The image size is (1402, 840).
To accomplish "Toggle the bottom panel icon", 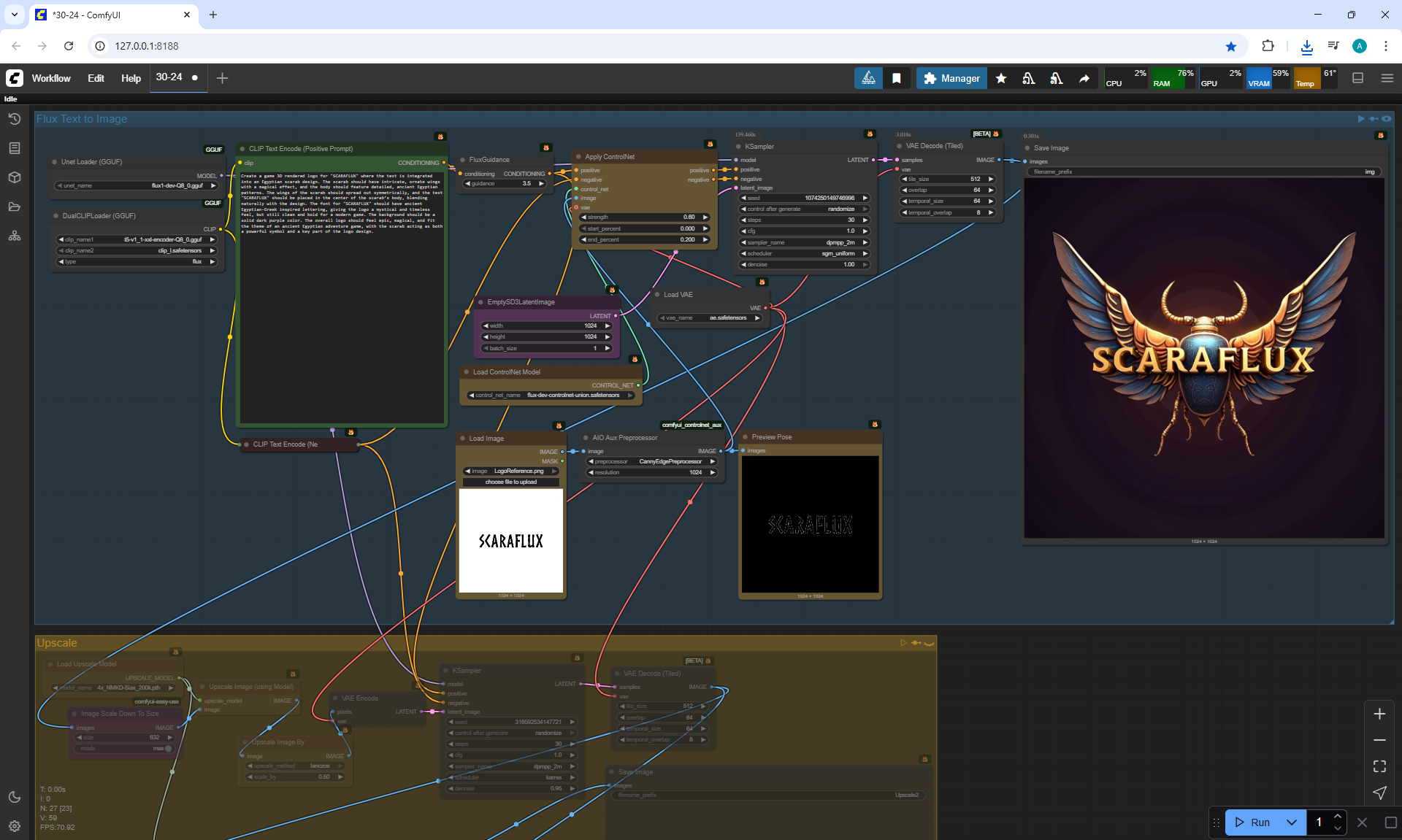I will (1358, 78).
